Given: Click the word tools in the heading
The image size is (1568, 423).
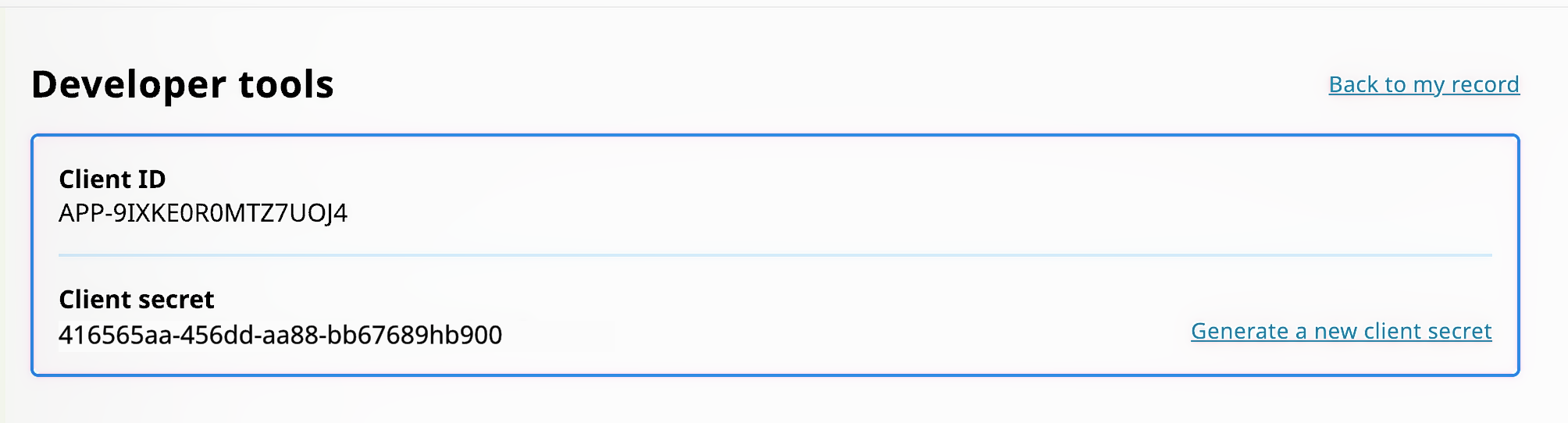Looking at the screenshot, I should coord(286,84).
